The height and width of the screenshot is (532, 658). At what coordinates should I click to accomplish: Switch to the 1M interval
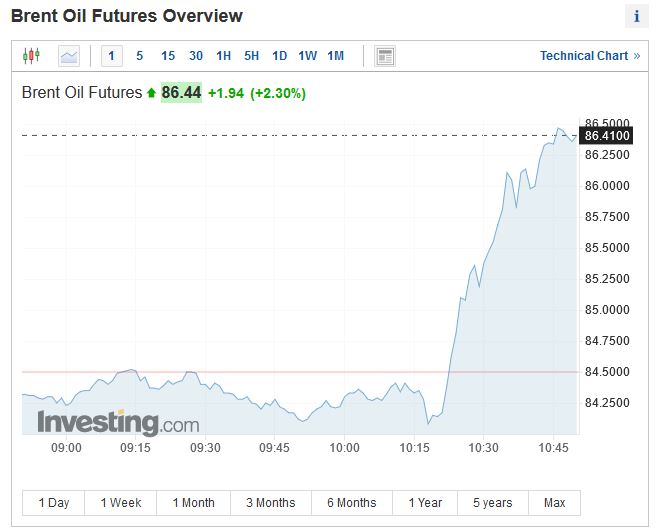(336, 56)
